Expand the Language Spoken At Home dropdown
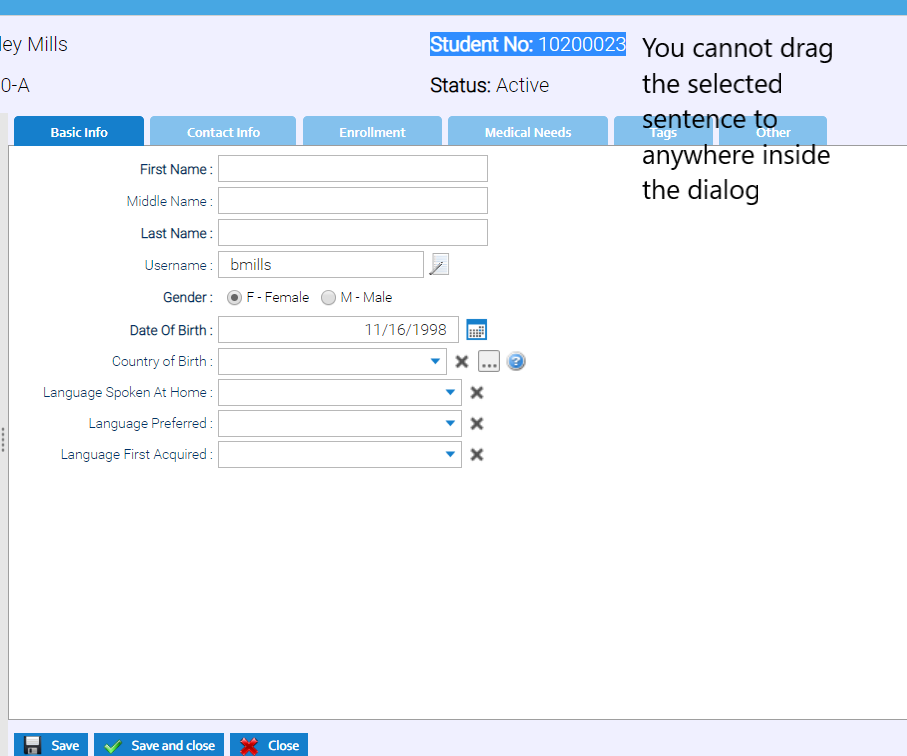907x756 pixels. [x=450, y=393]
